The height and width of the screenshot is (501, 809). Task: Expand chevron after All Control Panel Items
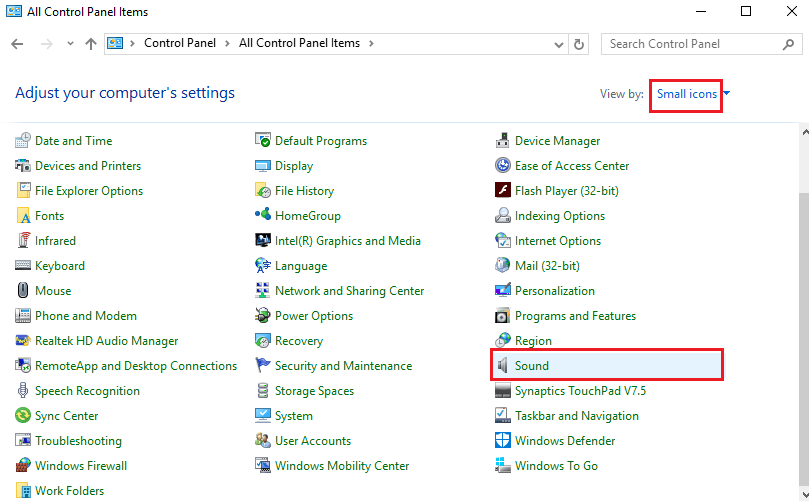pyautogui.click(x=371, y=43)
